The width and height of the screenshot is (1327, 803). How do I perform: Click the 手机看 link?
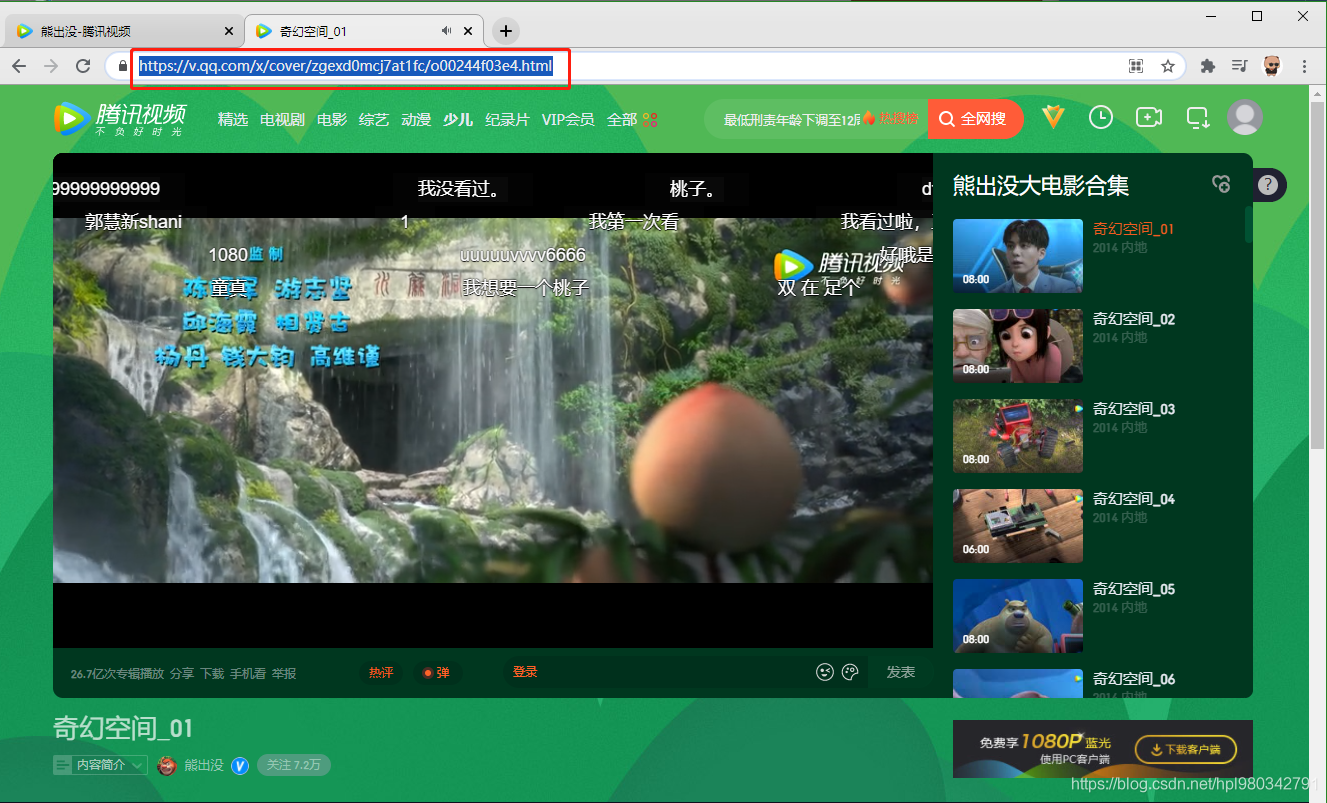248,673
